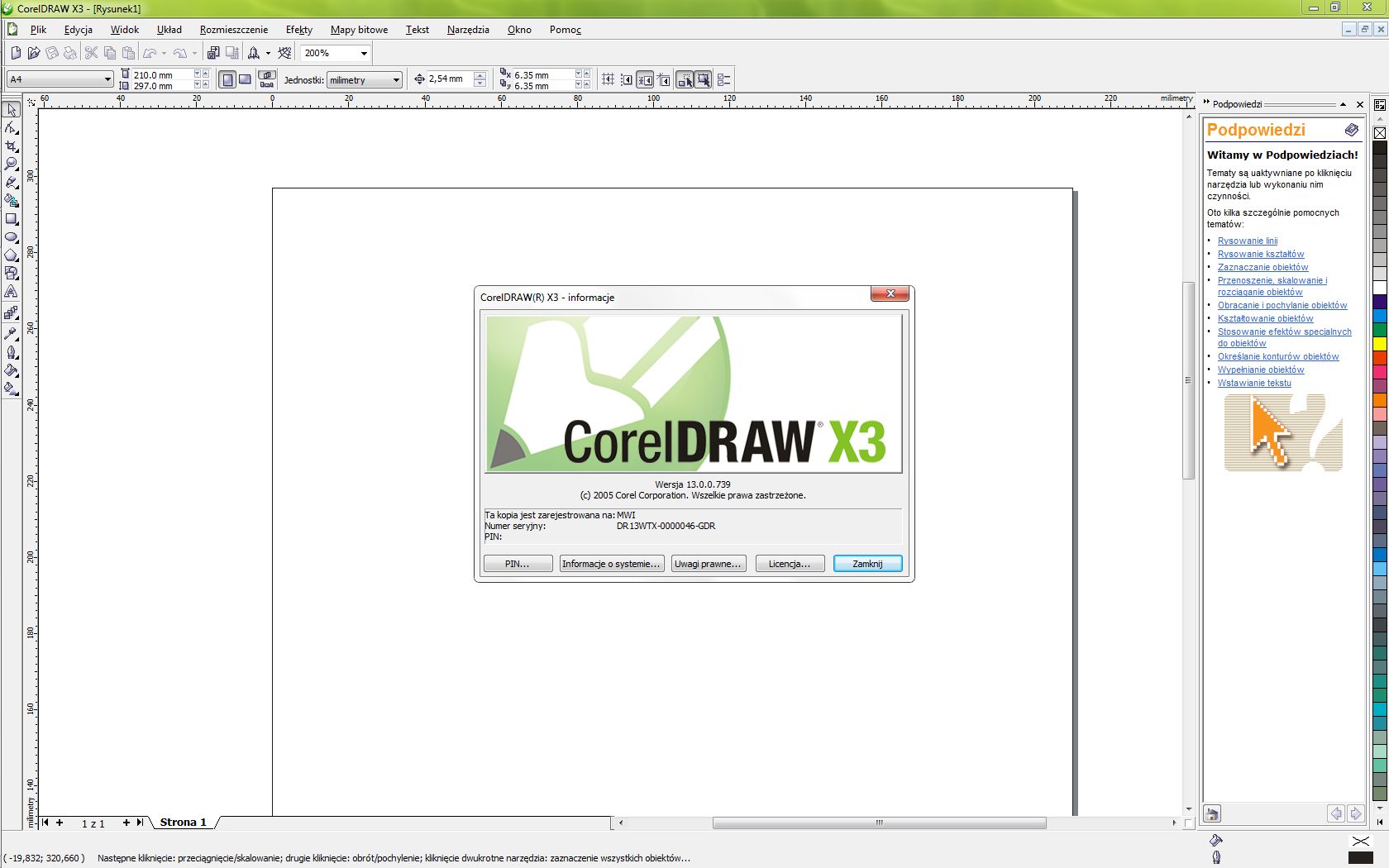Screen dimensions: 1389x868
Task: Open the Application Launcher icon
Action: 254,53
